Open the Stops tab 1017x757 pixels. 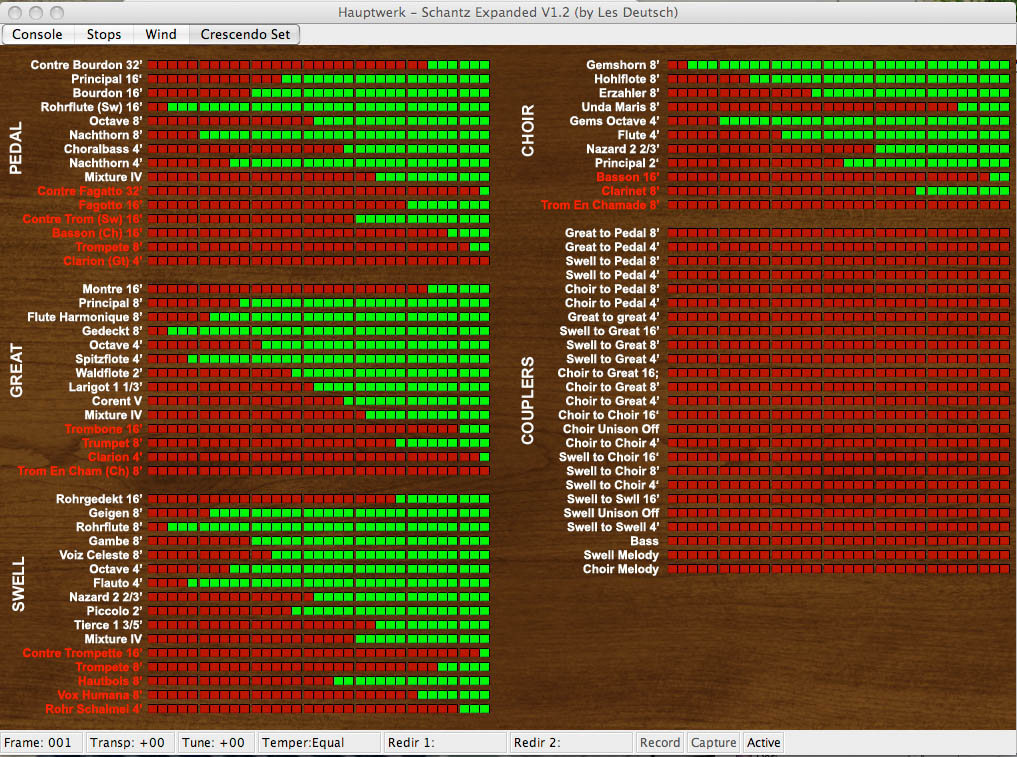(x=104, y=34)
